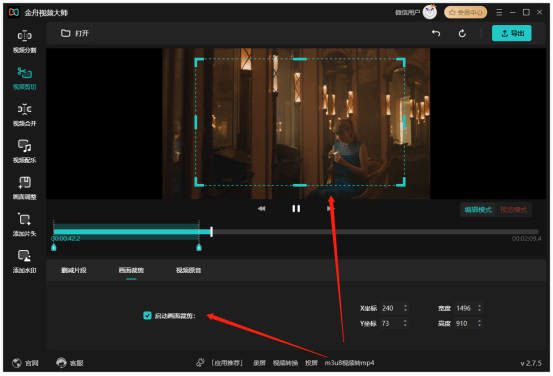Select the 视频合并 video merge tool

24,115
